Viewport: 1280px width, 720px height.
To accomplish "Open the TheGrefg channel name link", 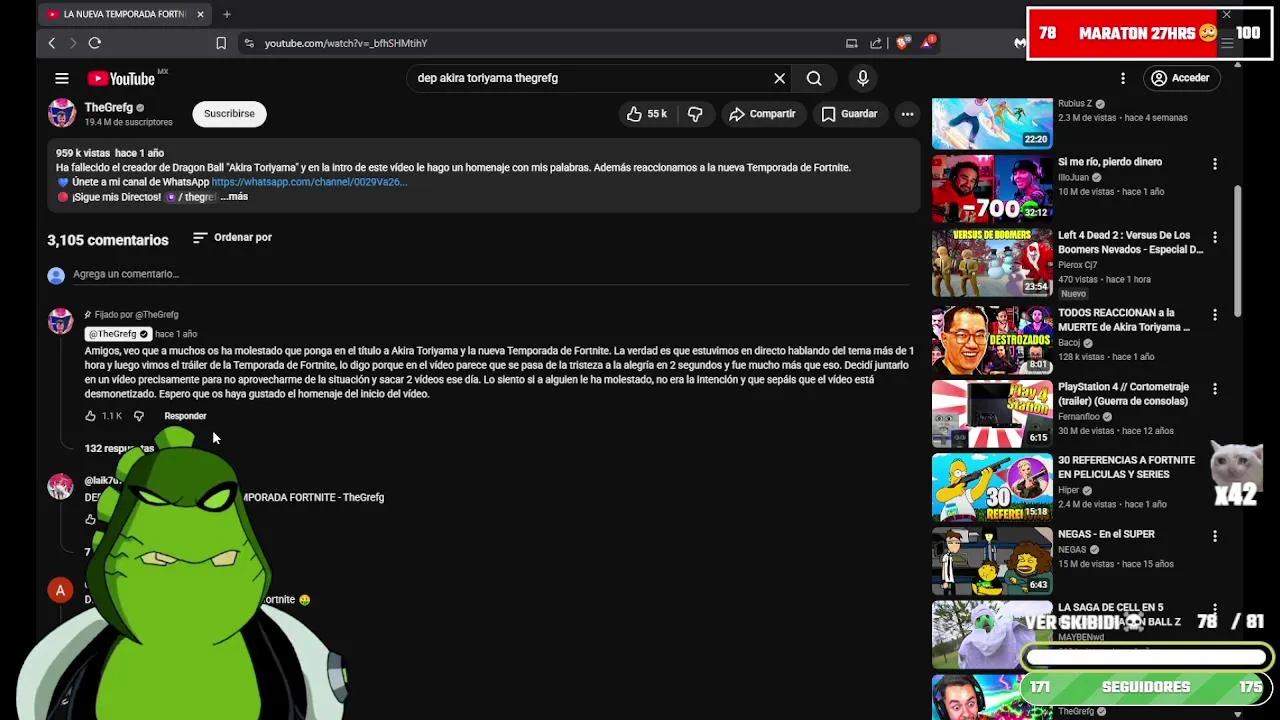I will (x=109, y=107).
